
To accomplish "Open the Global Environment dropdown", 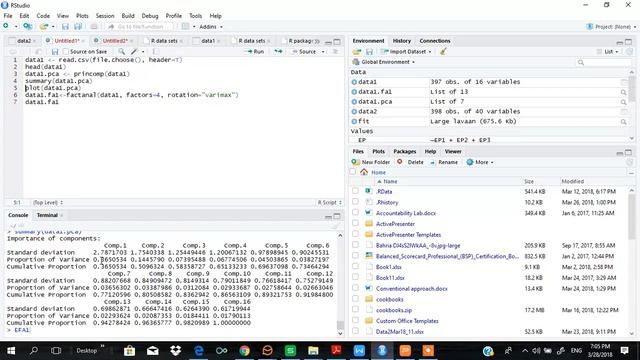I will point(384,62).
